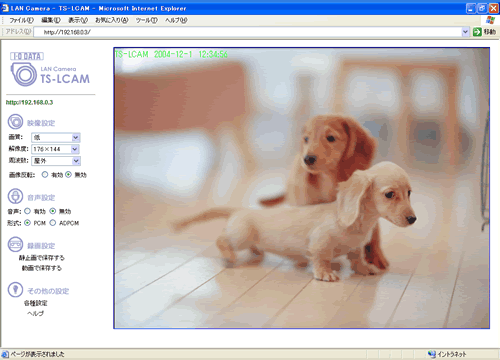
Task: Click the Internet Explorer title bar icon
Action: pos(5,8)
